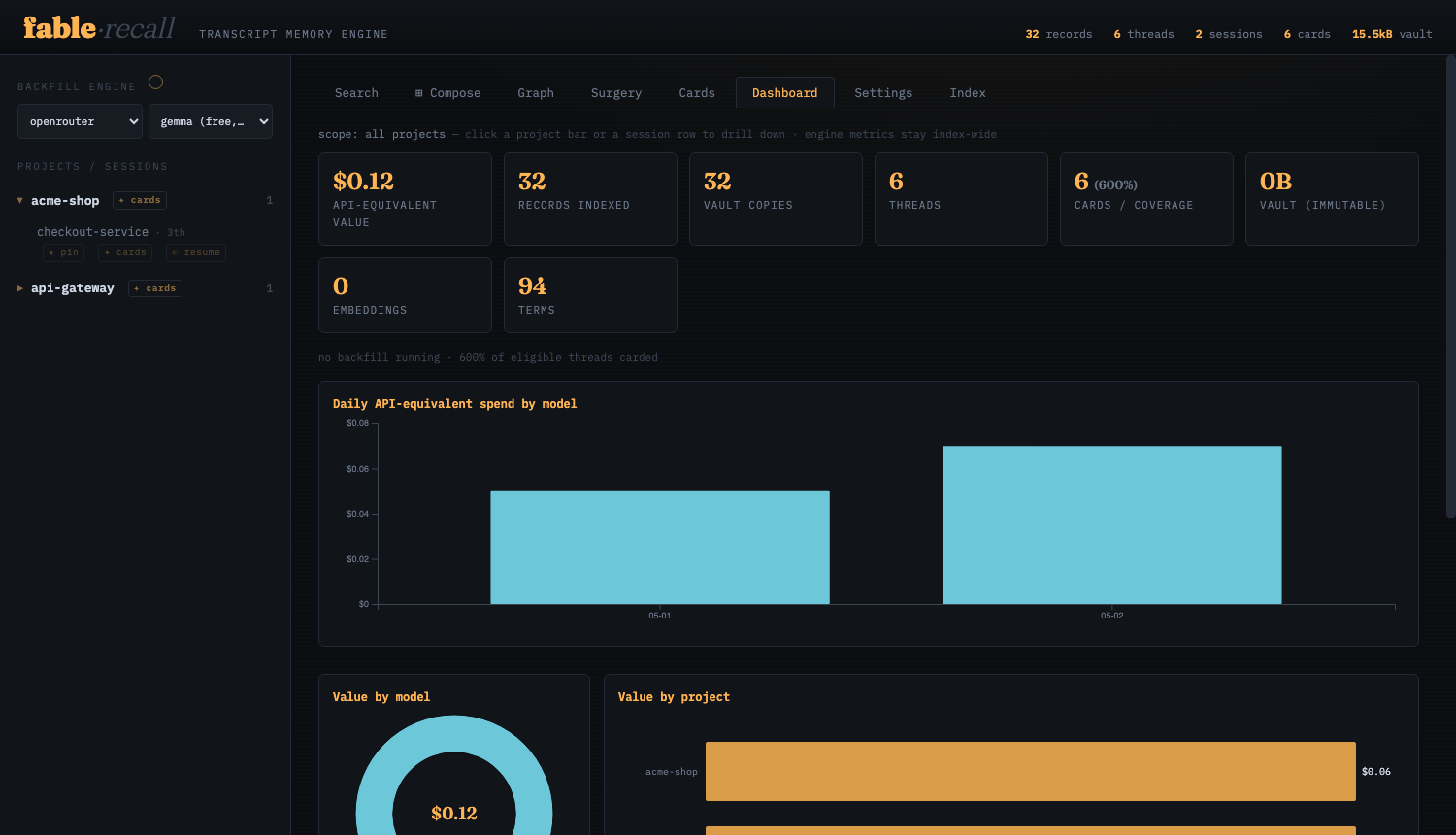Open the gemma model dropdown
This screenshot has width=1456, height=835.
click(x=211, y=121)
